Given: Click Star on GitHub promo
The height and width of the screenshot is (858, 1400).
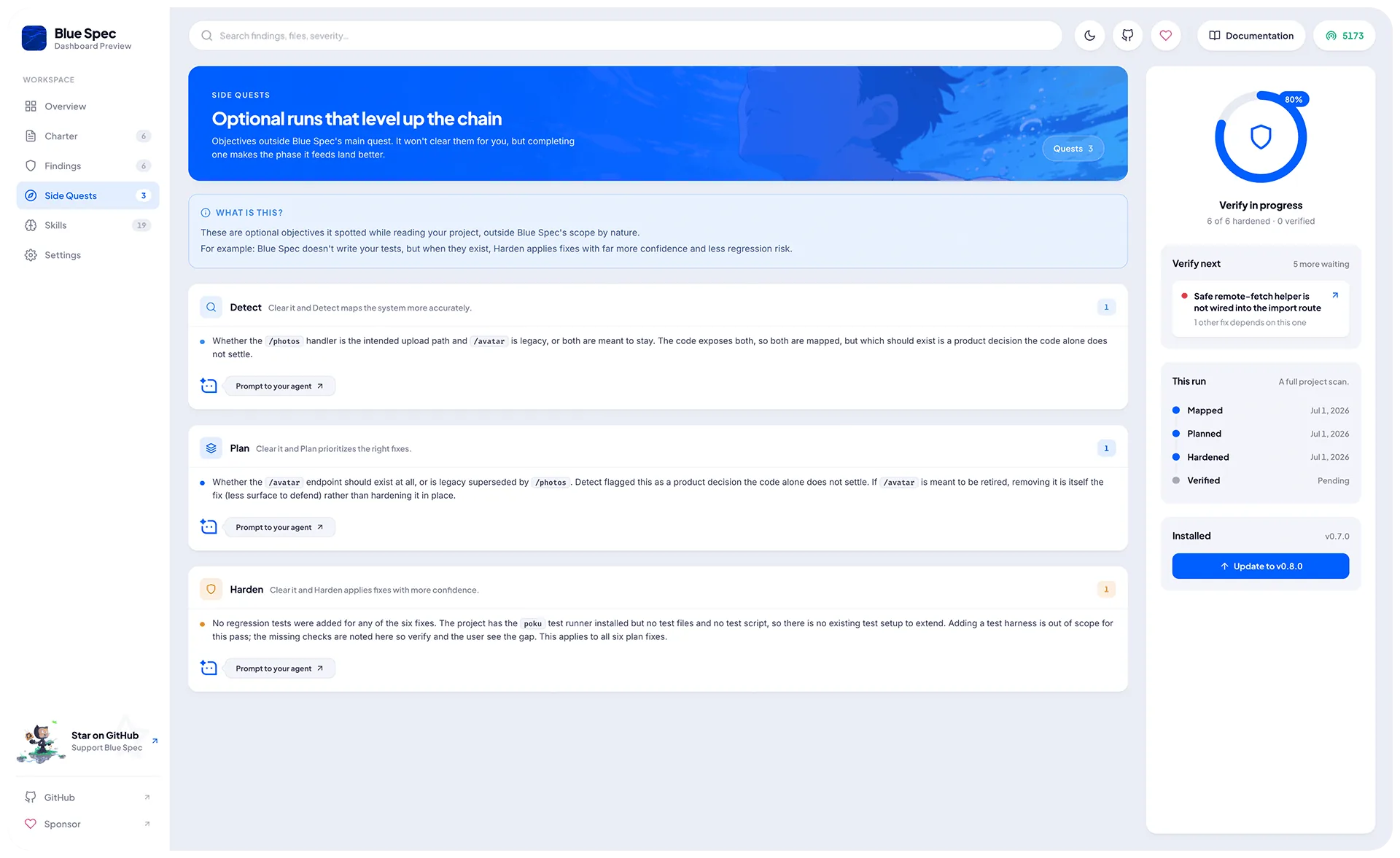Looking at the screenshot, I should pyautogui.click(x=87, y=741).
